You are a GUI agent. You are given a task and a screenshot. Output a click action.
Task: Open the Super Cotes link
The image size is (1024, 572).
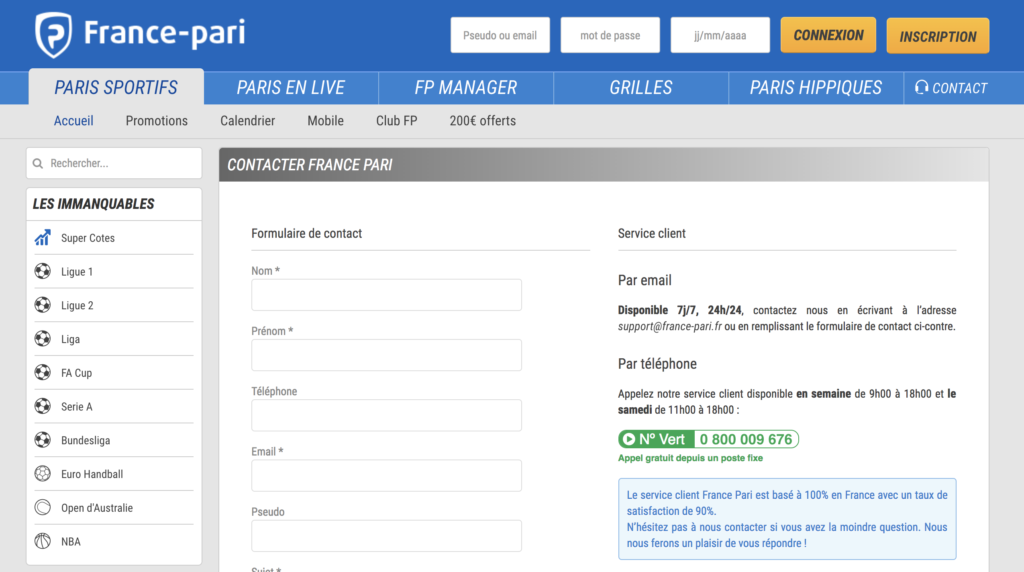pyautogui.click(x=88, y=238)
